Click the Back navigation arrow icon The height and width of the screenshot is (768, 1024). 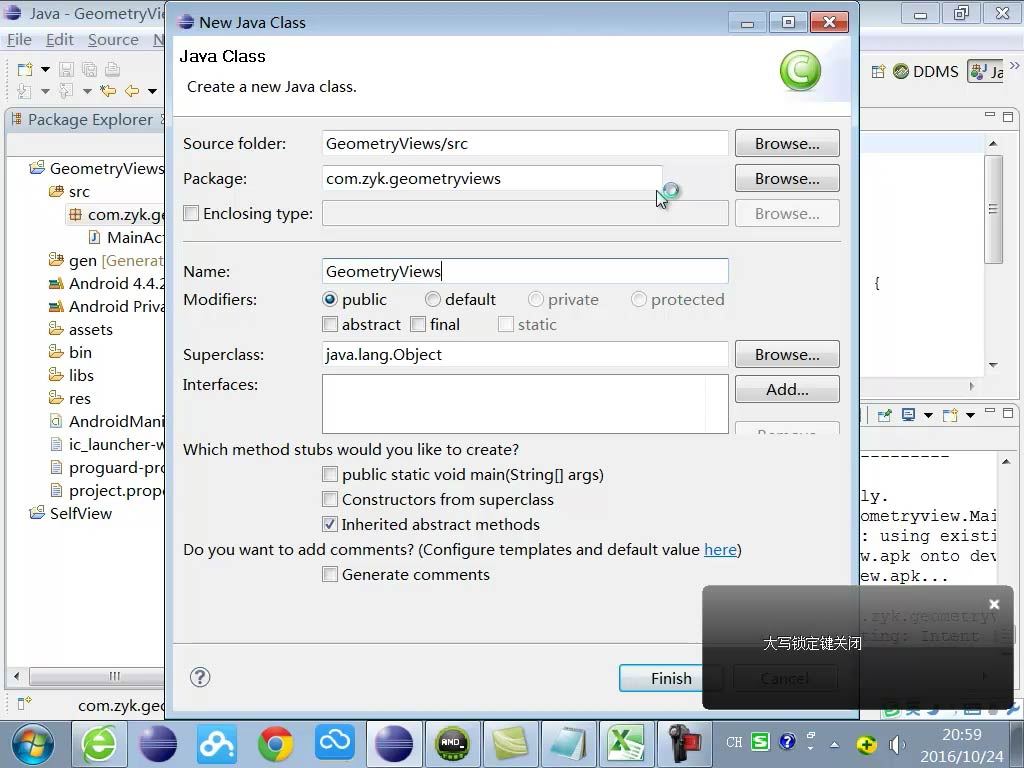click(x=132, y=91)
